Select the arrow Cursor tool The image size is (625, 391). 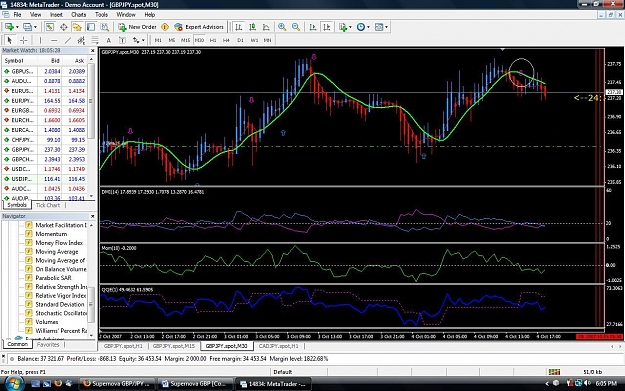click(x=10, y=40)
